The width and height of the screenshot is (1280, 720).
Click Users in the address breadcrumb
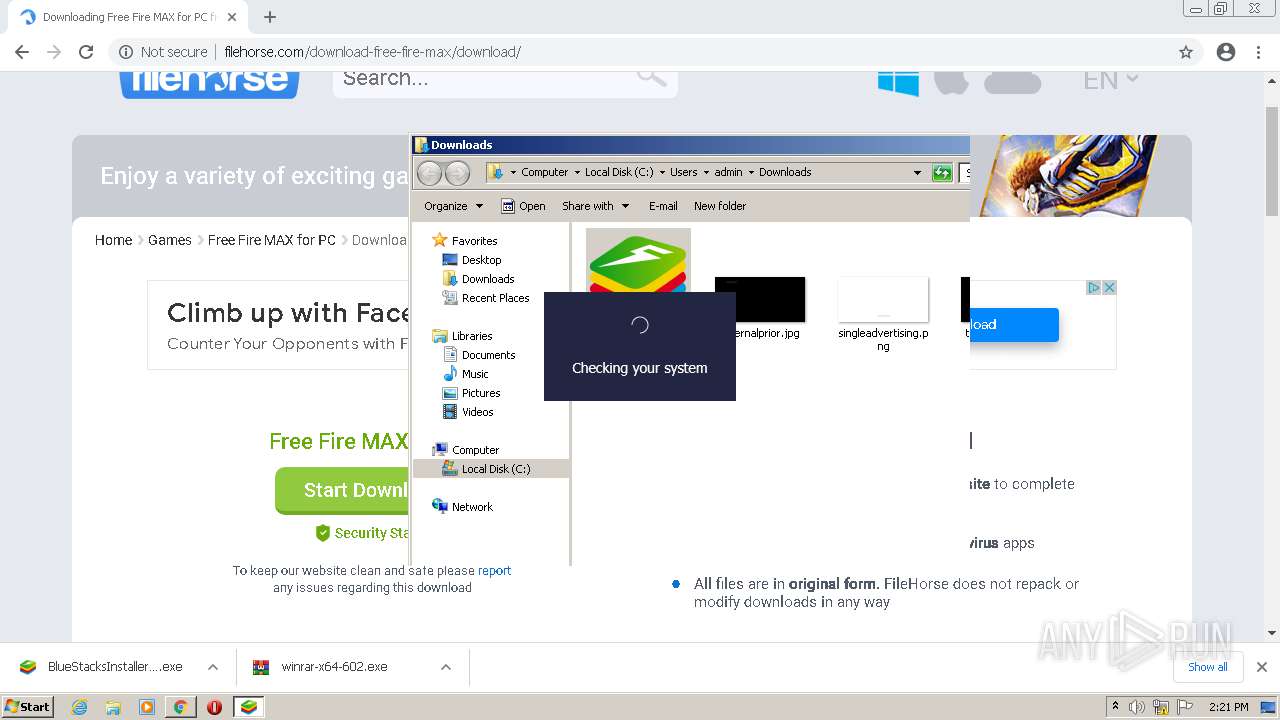[x=684, y=172]
